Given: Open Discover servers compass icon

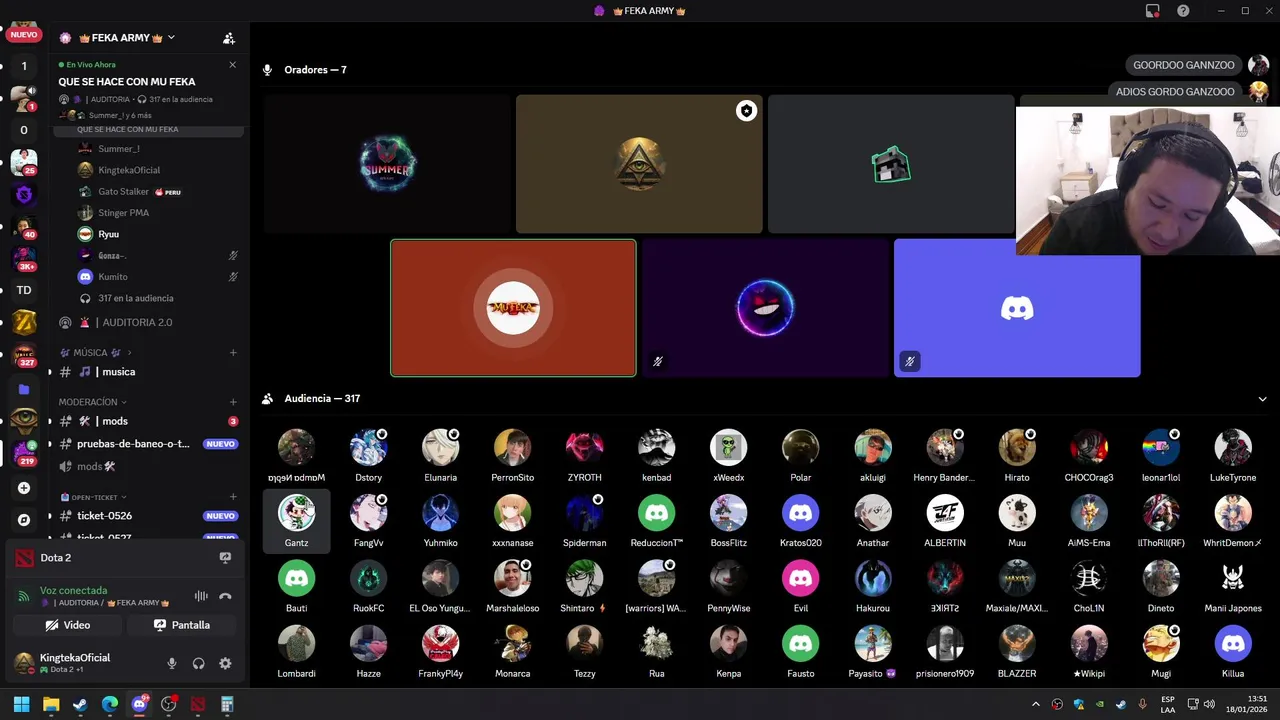Looking at the screenshot, I should [24, 520].
